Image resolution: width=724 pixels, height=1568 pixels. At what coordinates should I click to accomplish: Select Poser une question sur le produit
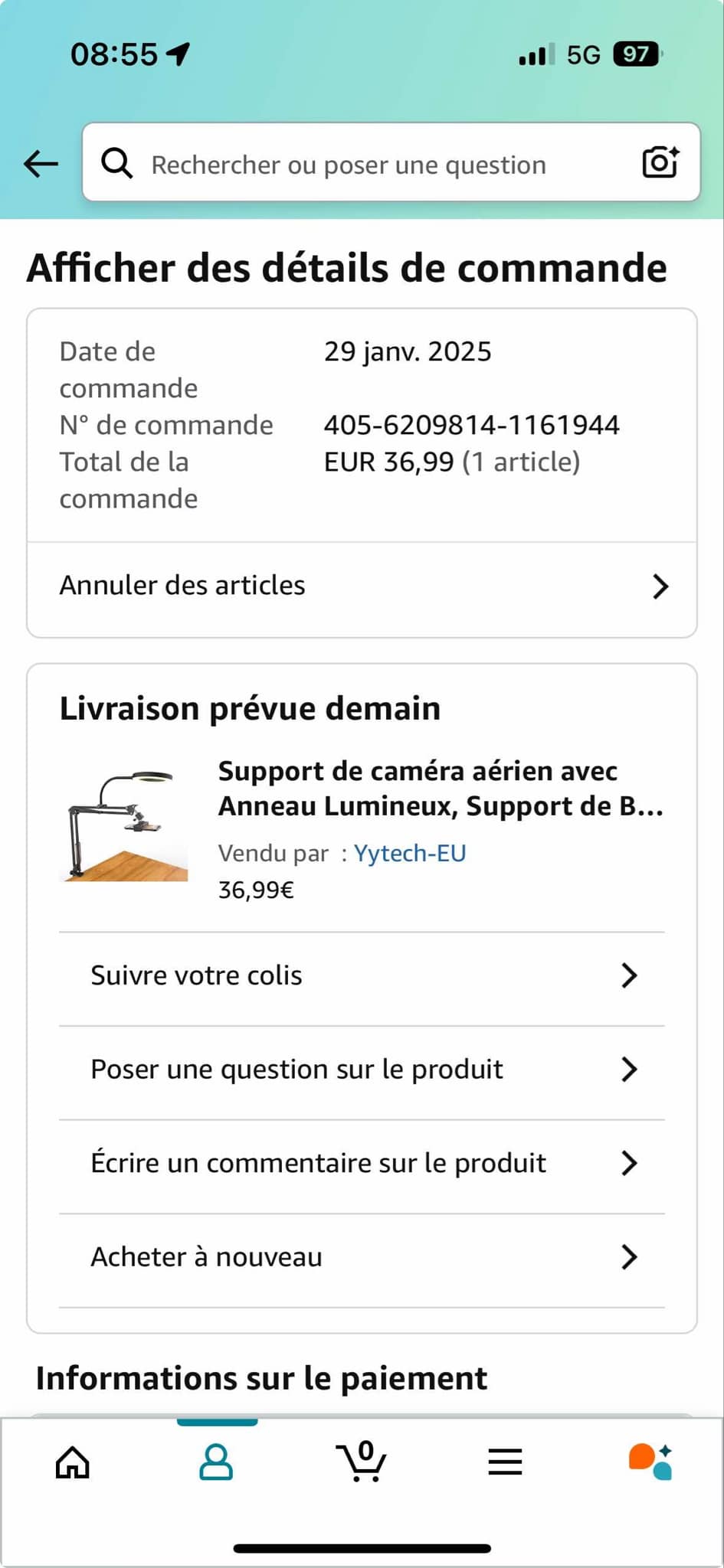click(x=296, y=1070)
